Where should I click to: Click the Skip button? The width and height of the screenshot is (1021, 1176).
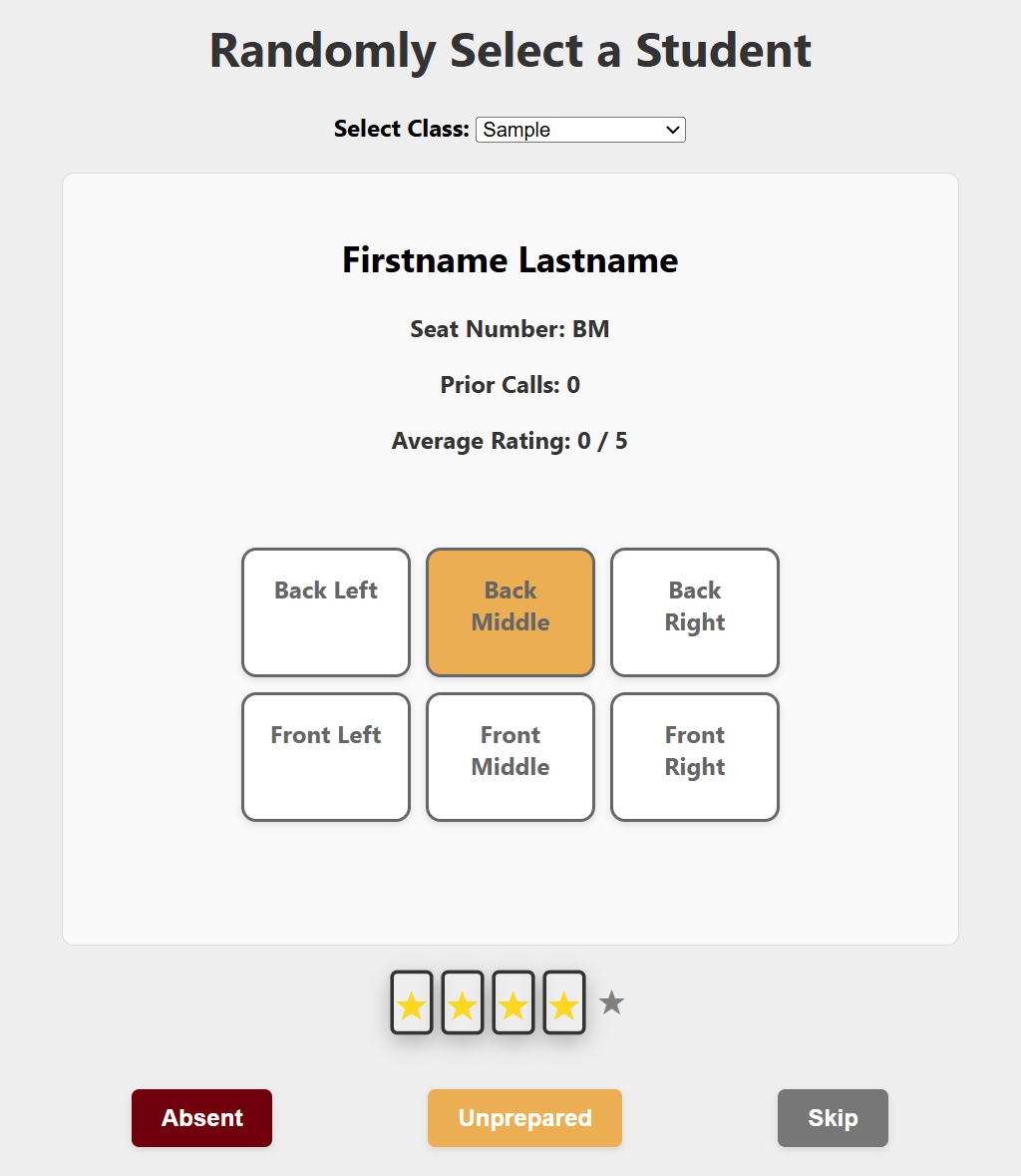[x=833, y=1117]
